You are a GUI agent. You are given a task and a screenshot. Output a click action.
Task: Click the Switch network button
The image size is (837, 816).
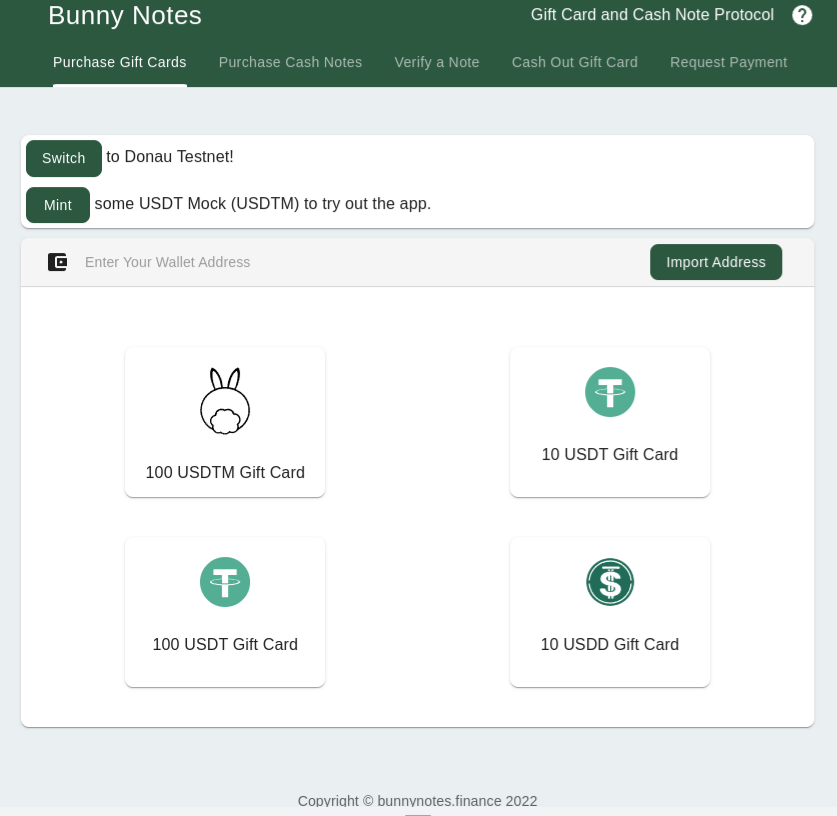coord(64,159)
